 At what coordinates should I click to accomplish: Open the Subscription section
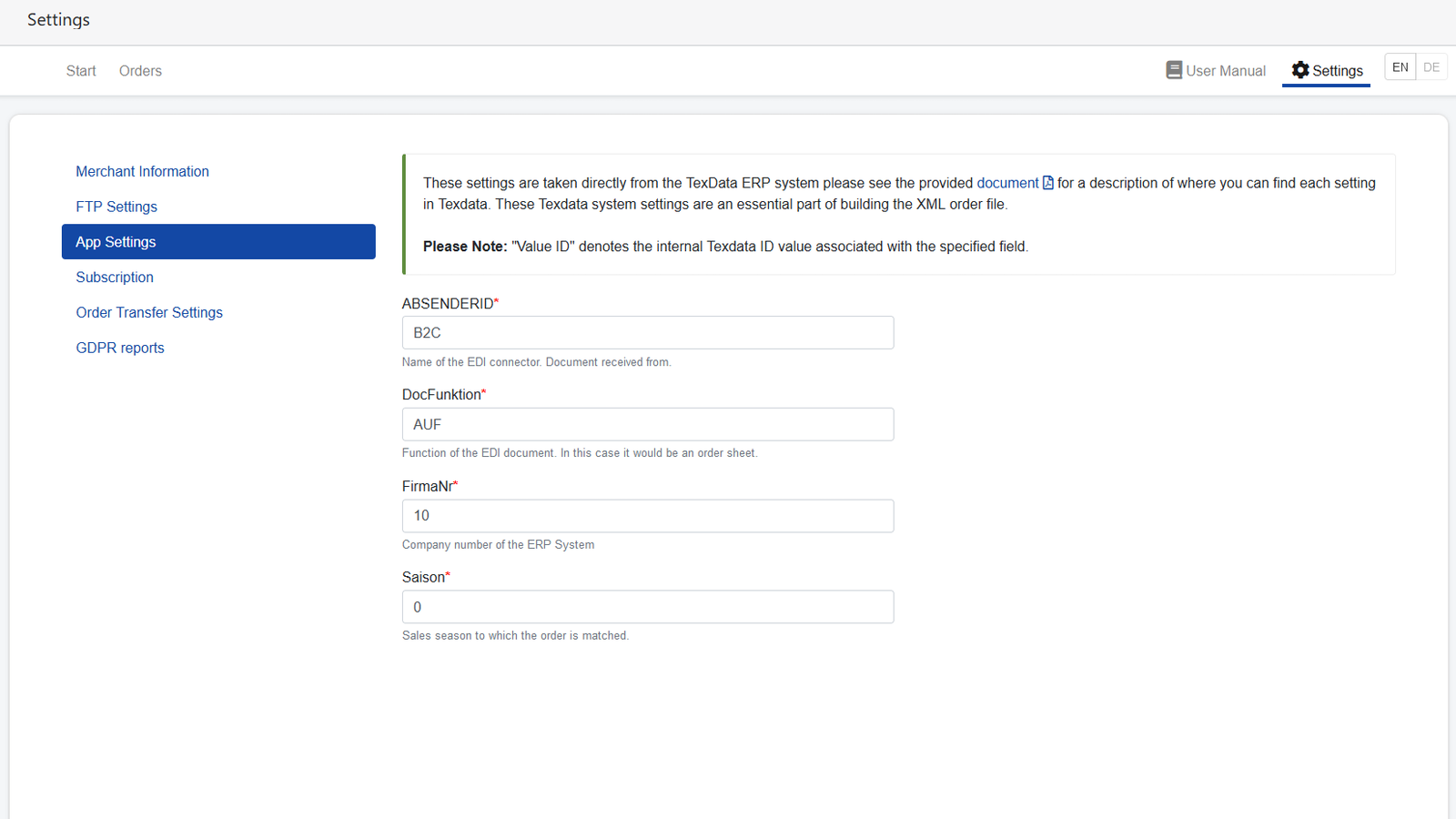point(115,277)
